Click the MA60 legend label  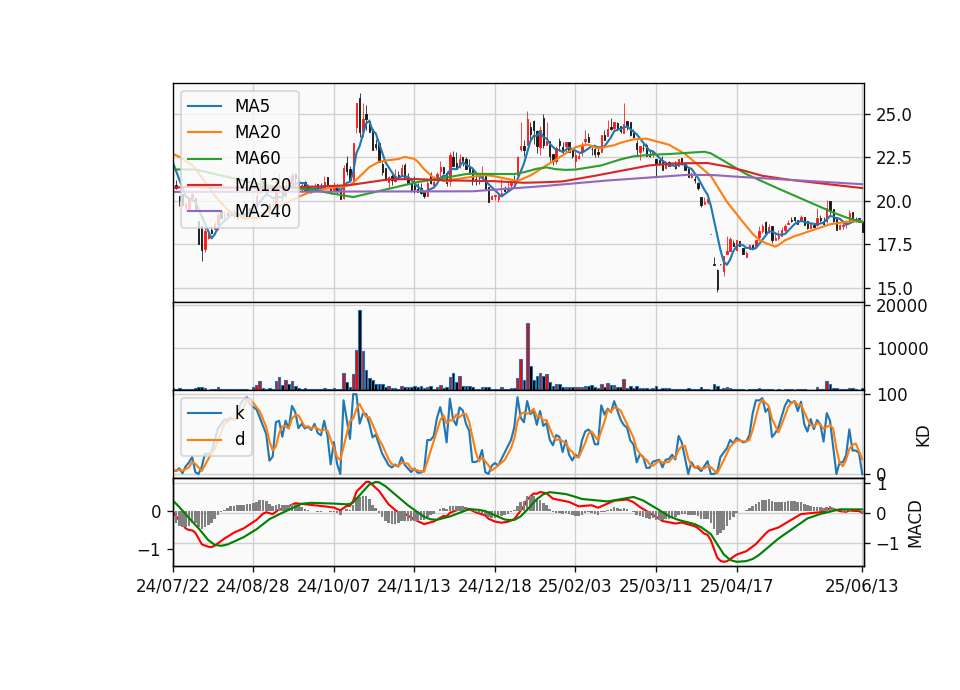(x=258, y=159)
